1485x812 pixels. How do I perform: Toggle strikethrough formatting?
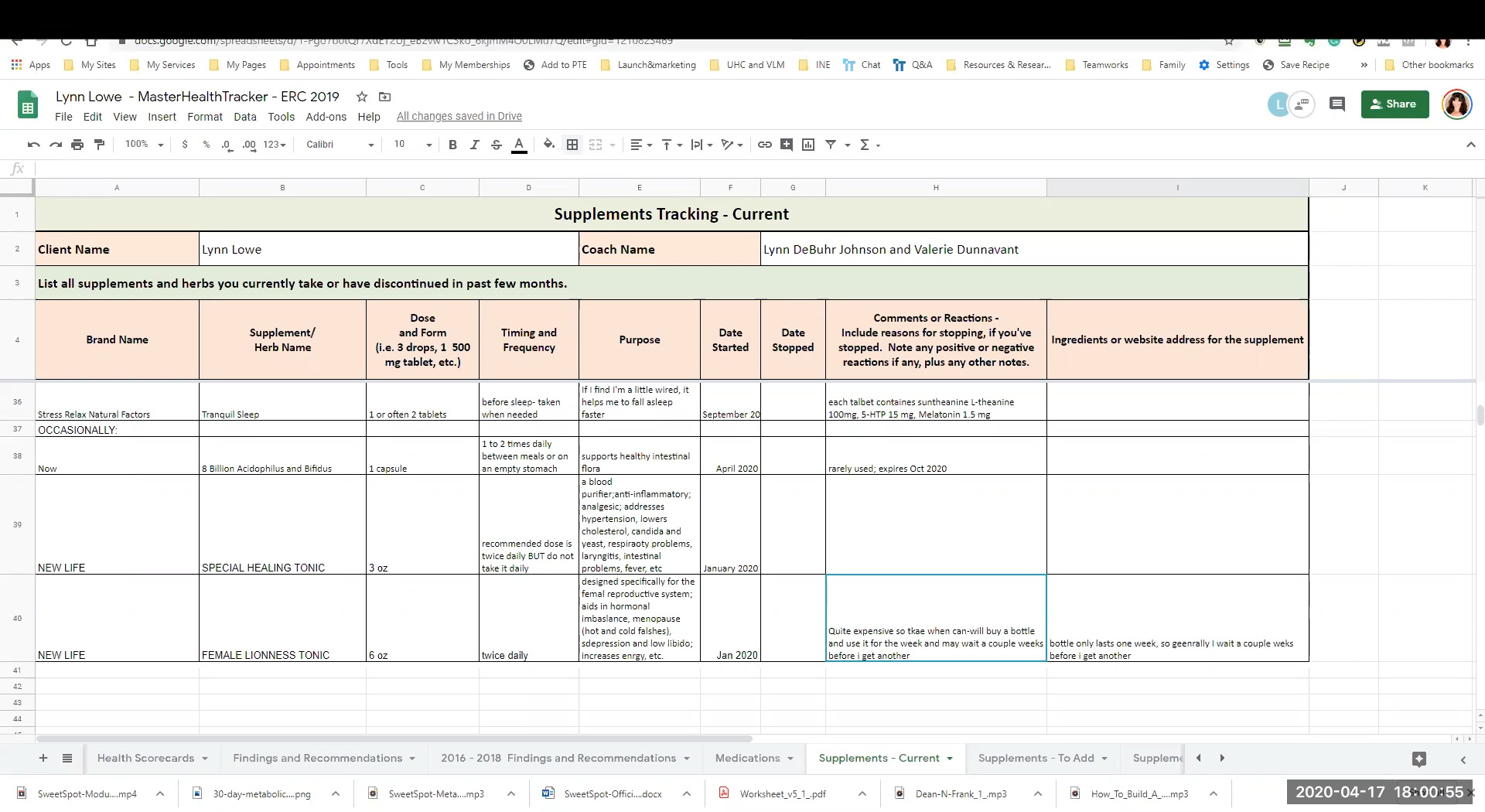click(x=497, y=145)
